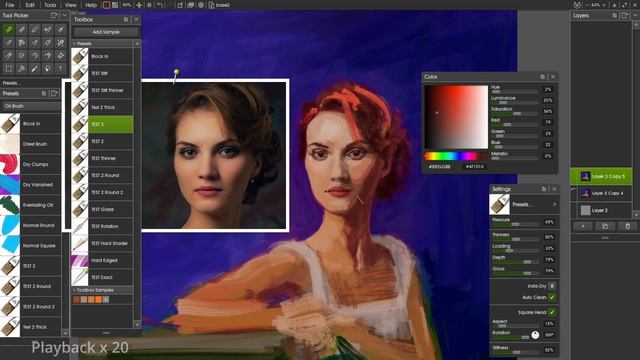Expand Presets arrow in Settings panel
Screen dimensions: 640x360
pos(554,204)
